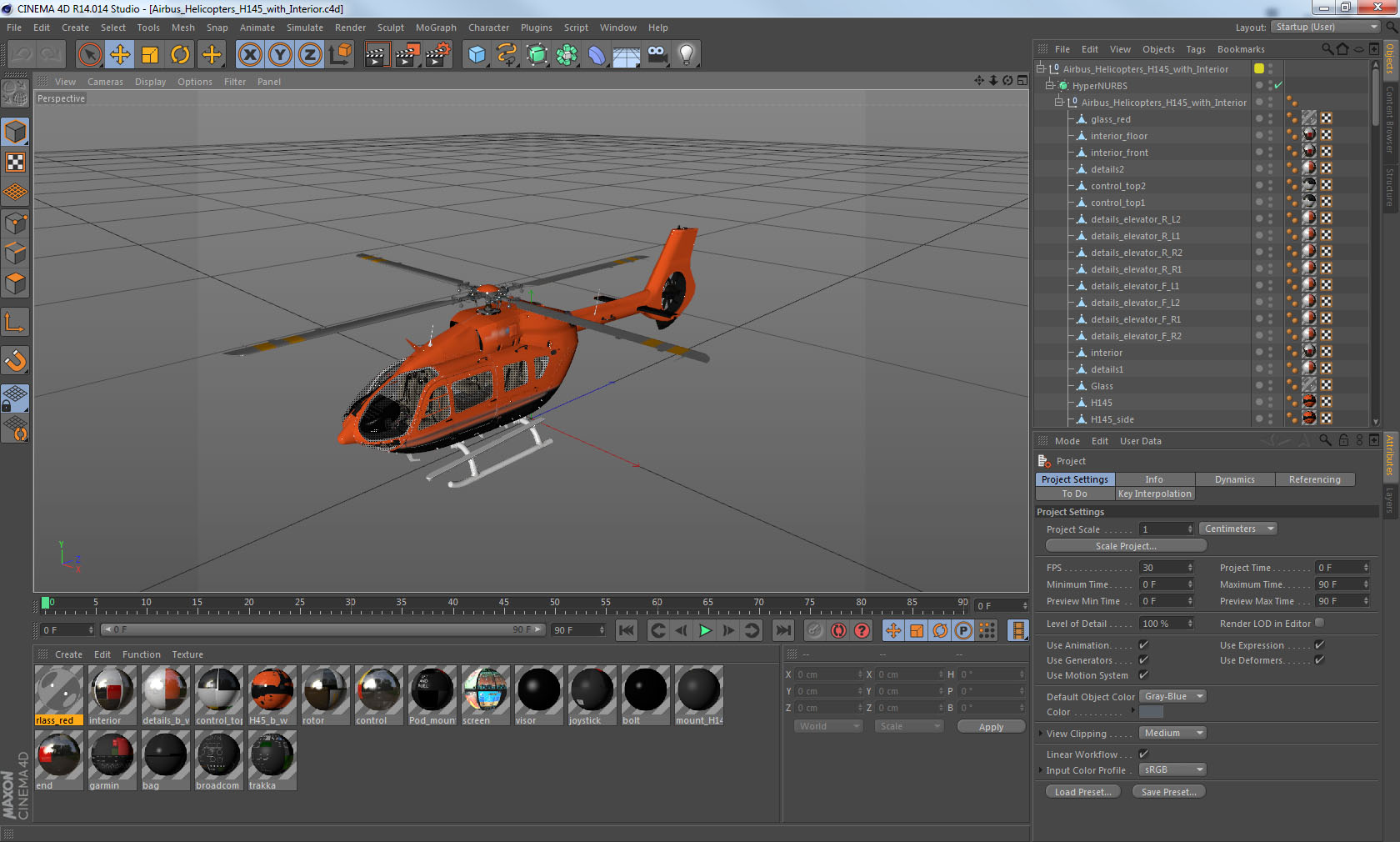1400x842 pixels.
Task: Click the Color swatch in project settings
Action: (1151, 712)
